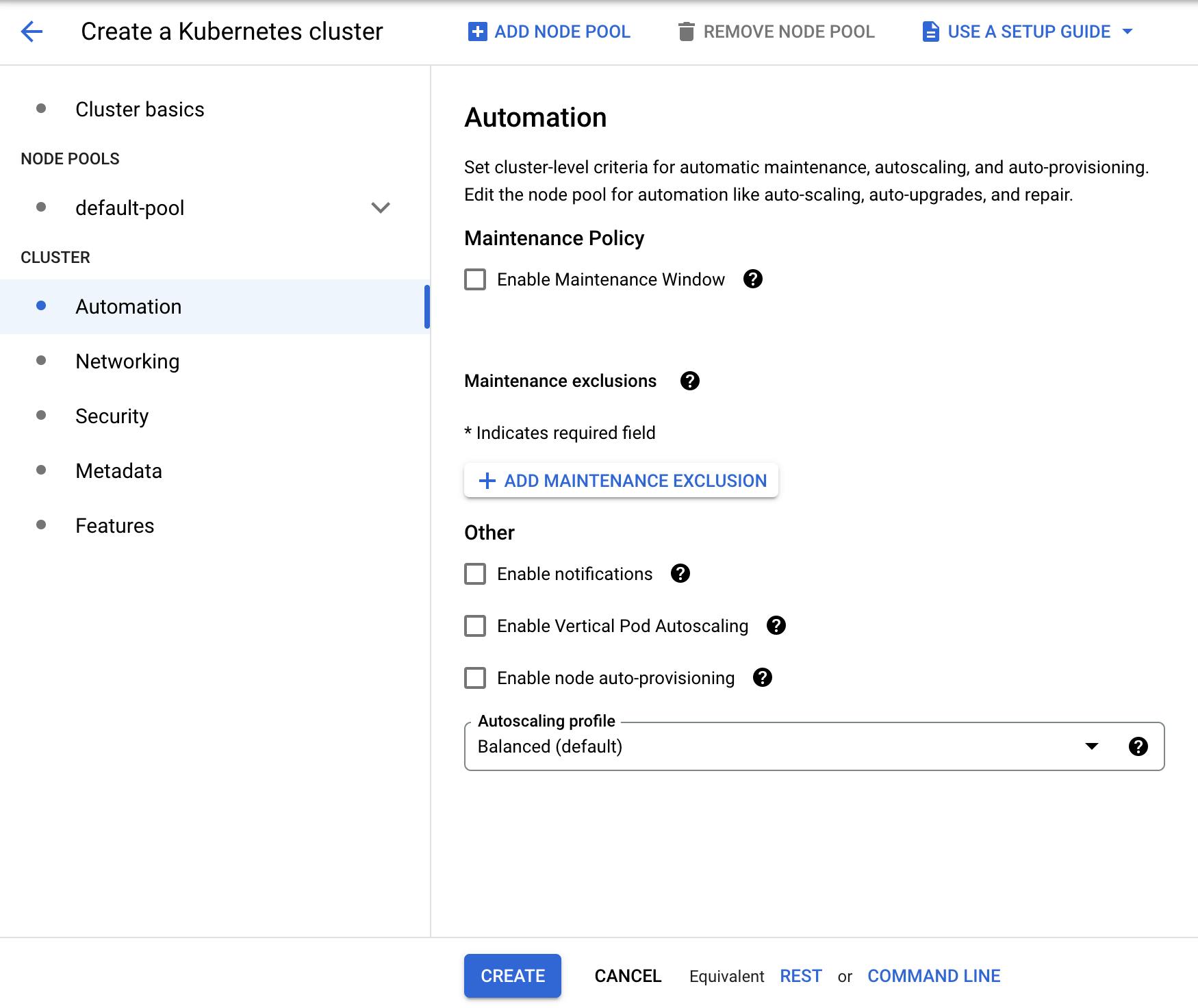The width and height of the screenshot is (1198, 1008).
Task: Click the Add Node Pool plus icon
Action: [477, 31]
